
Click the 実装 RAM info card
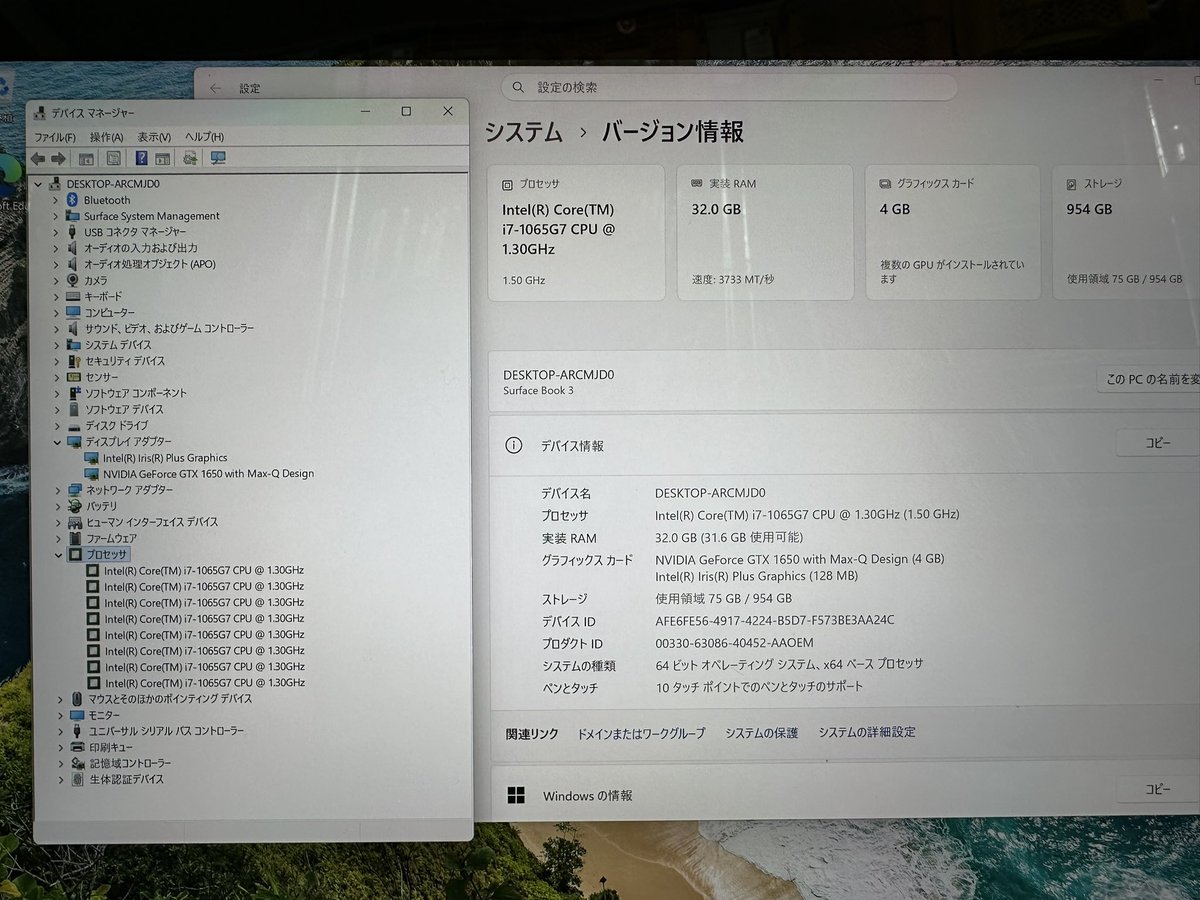click(765, 232)
